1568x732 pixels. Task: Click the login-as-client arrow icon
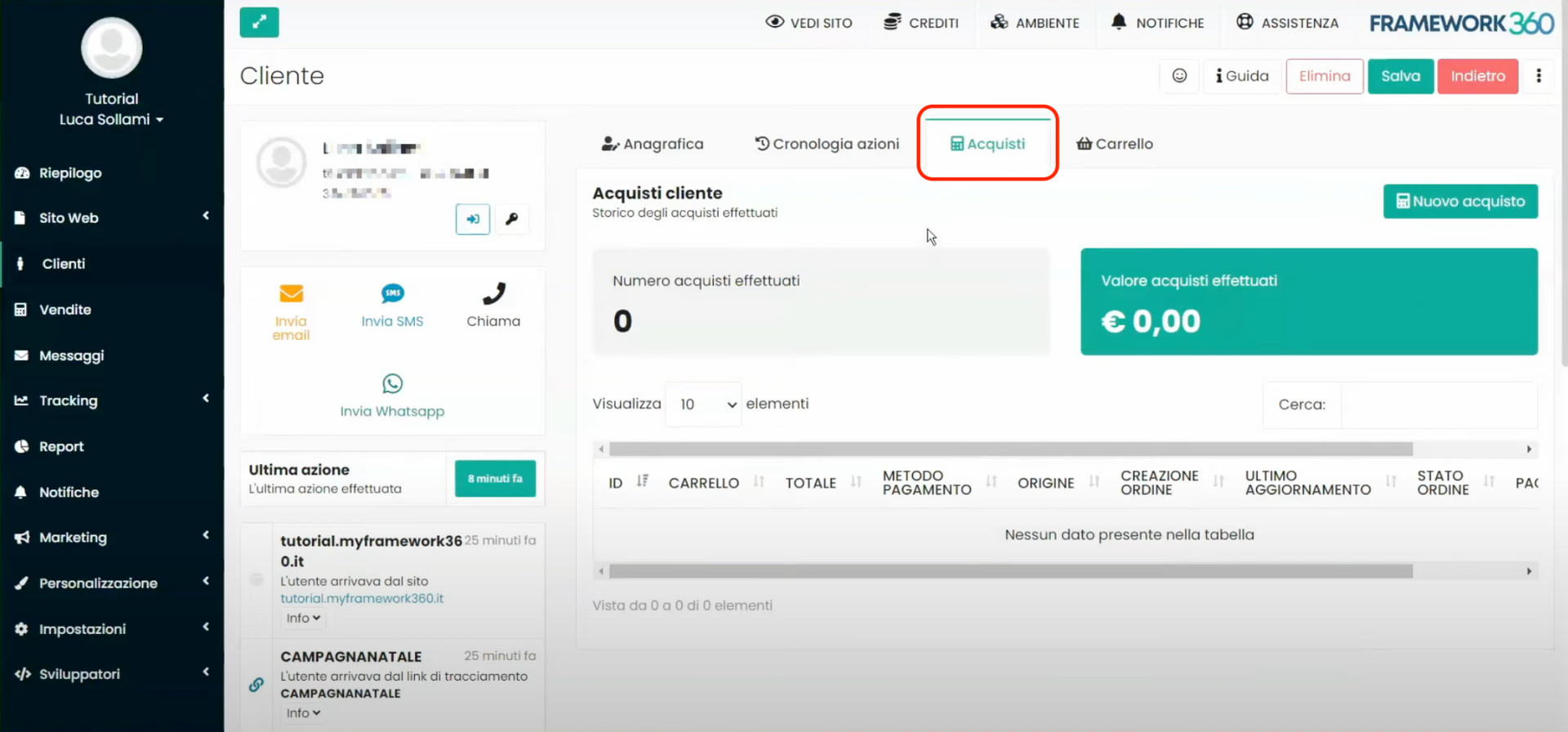pyautogui.click(x=473, y=219)
